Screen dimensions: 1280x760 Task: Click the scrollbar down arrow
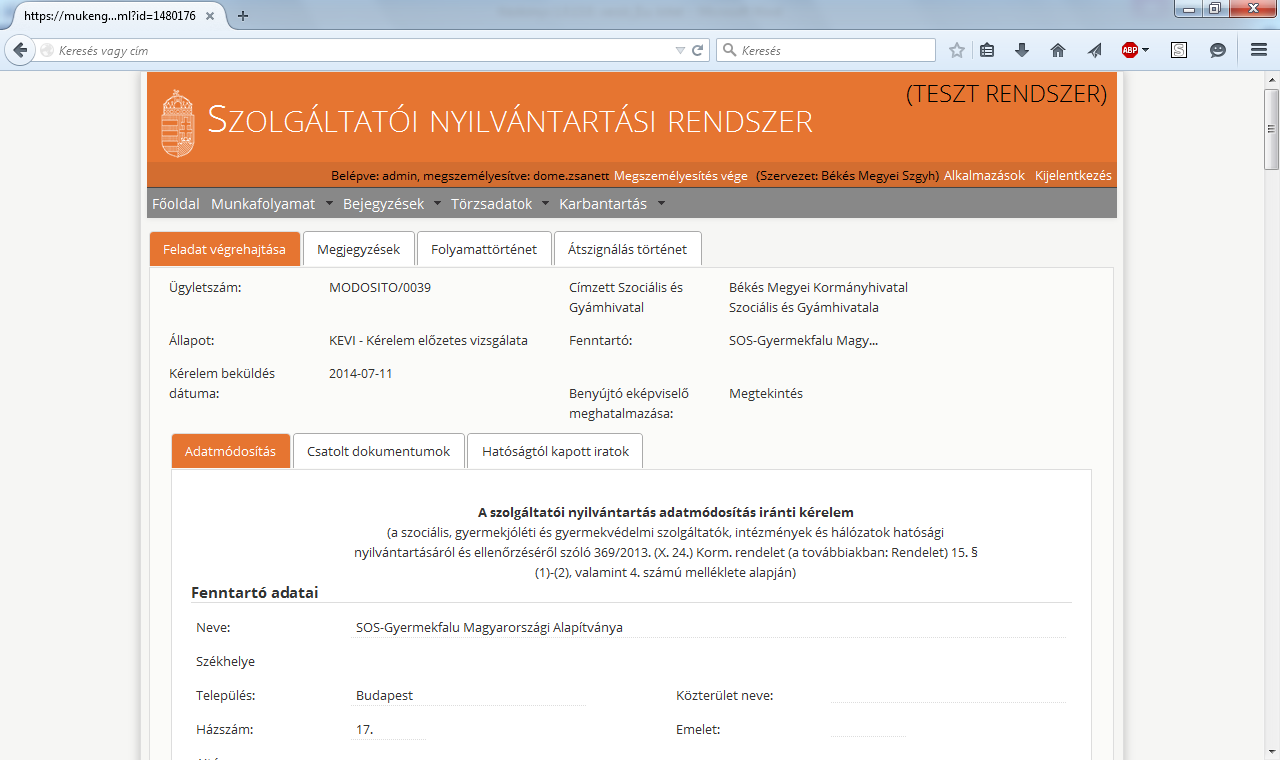[1271, 751]
